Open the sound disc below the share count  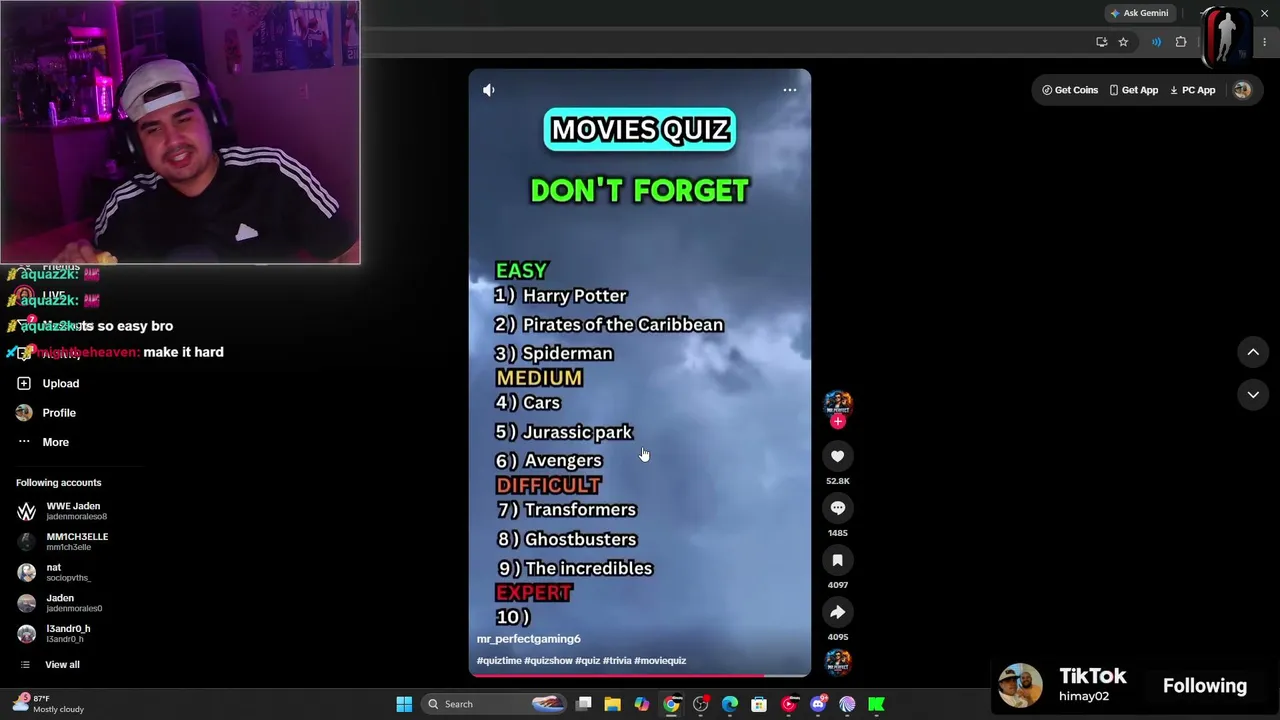[x=838, y=662]
